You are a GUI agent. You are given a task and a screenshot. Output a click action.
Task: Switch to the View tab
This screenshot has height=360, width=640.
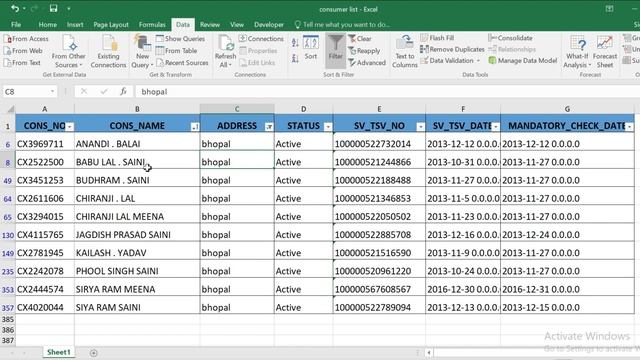tap(237, 24)
